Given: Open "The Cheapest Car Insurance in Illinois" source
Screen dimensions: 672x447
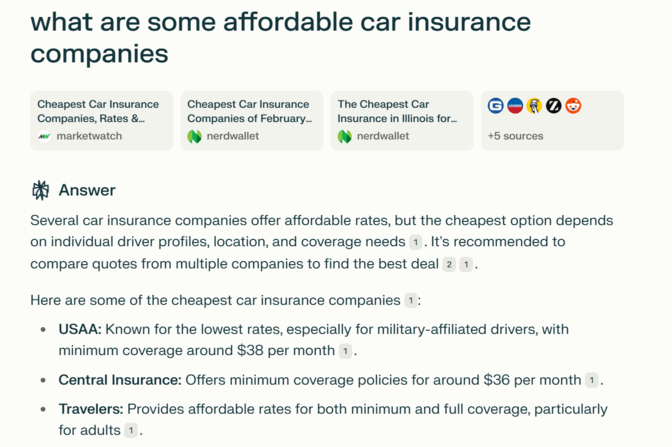Looking at the screenshot, I should [401, 120].
